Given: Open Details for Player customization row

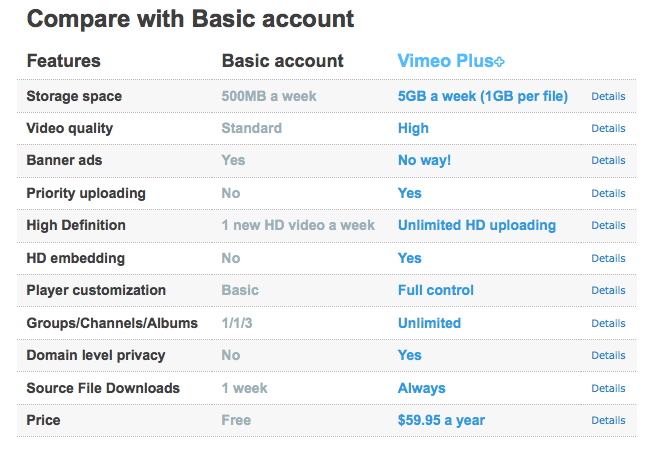Looking at the screenshot, I should pos(608,290).
